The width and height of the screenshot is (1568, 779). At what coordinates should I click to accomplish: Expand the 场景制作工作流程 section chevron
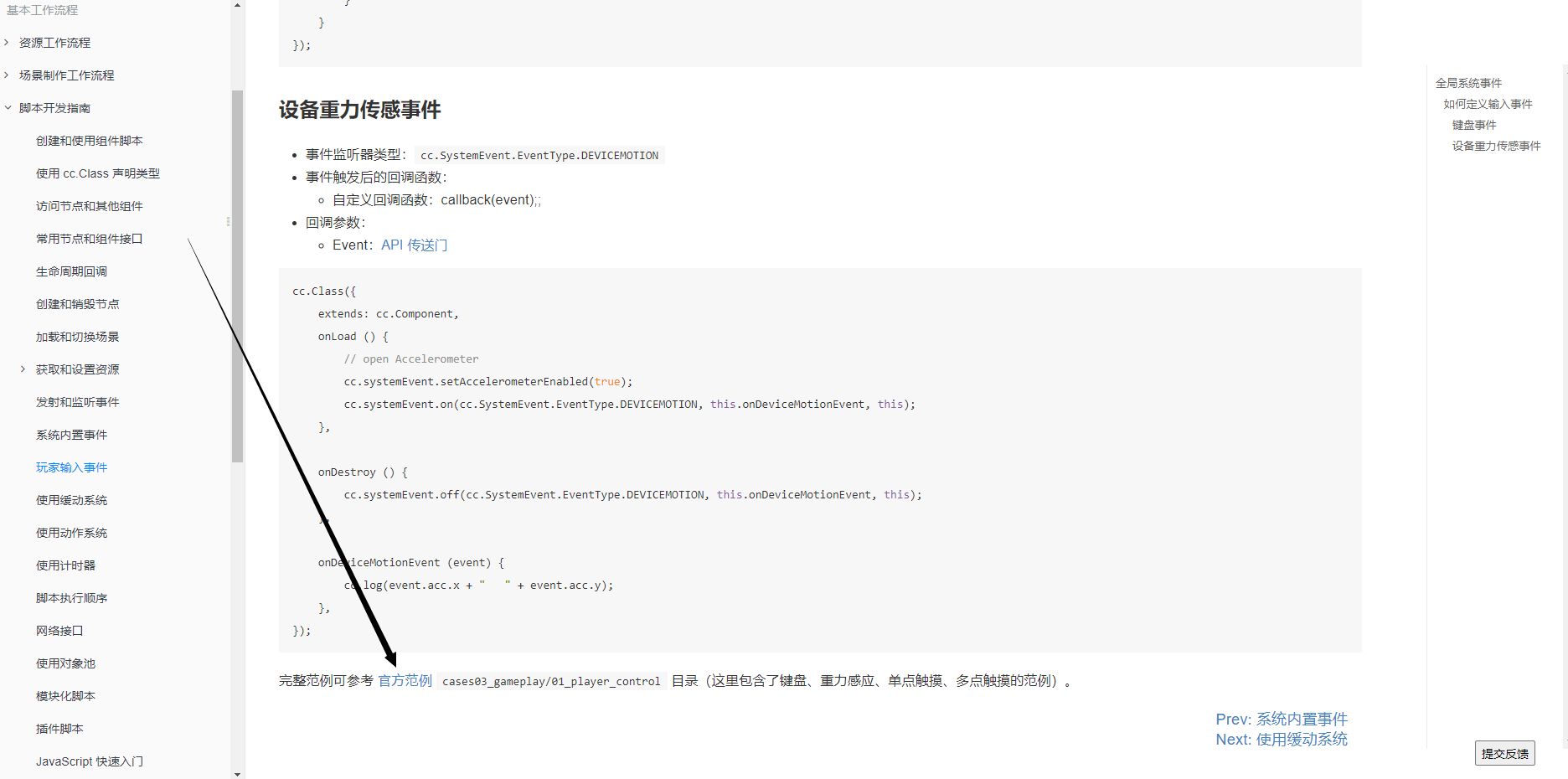[7, 75]
